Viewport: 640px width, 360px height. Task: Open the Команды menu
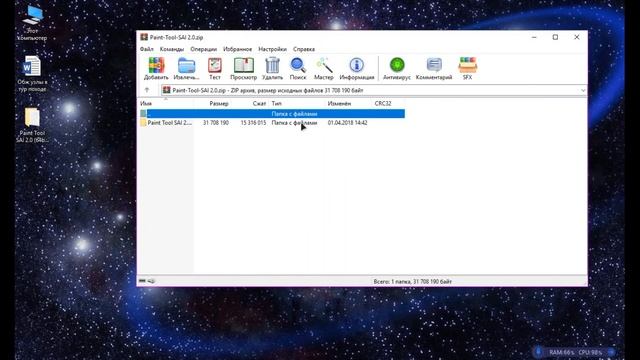pyautogui.click(x=172, y=49)
